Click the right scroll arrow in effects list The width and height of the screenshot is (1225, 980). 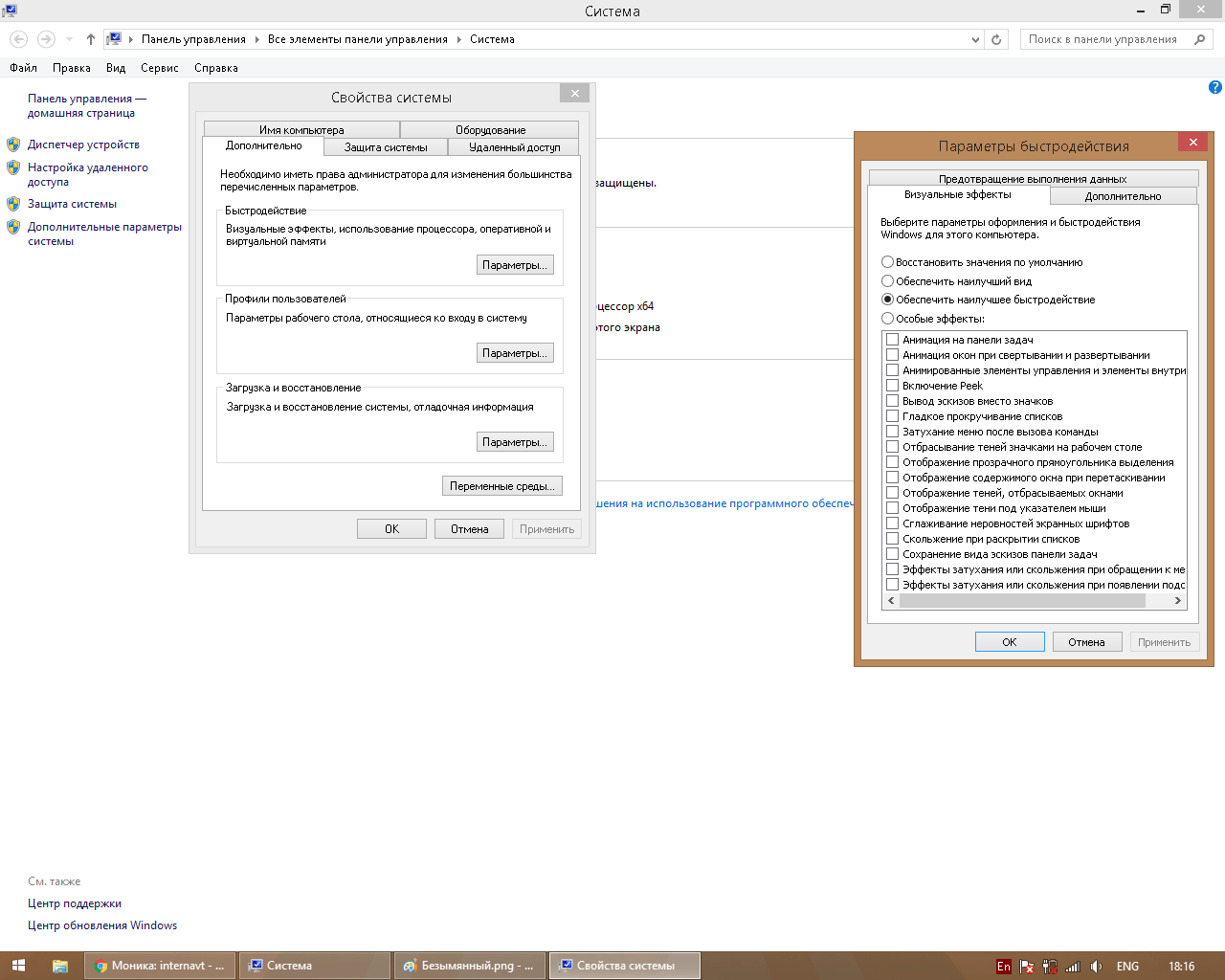tap(1178, 601)
